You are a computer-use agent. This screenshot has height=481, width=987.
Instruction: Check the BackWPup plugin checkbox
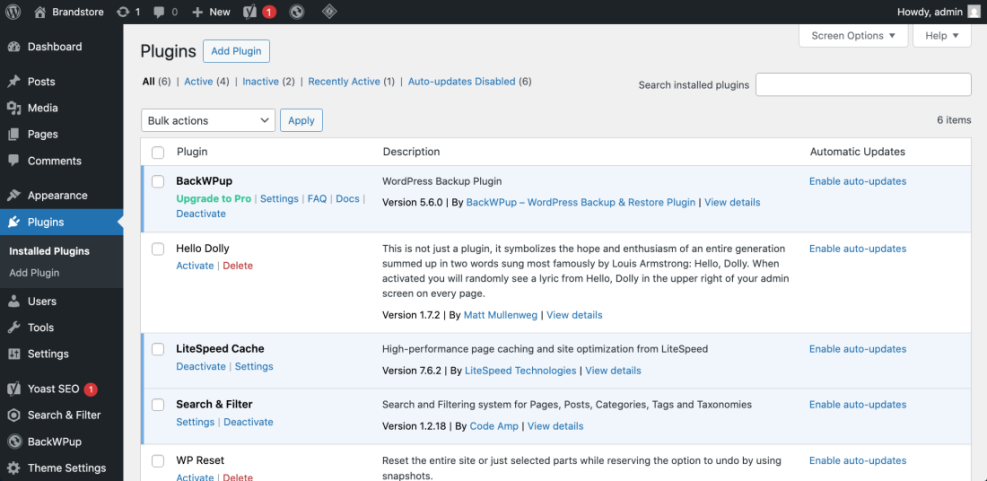[x=158, y=181]
